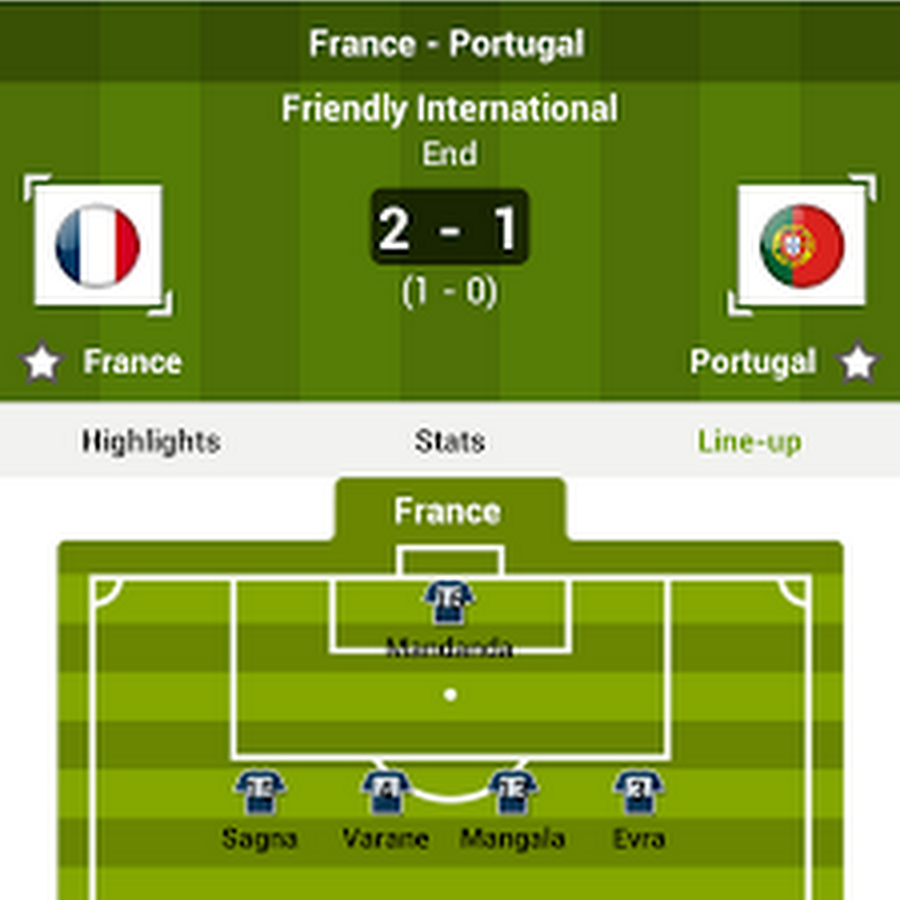Viewport: 900px width, 900px height.
Task: Select the Line-up tab
Action: click(749, 441)
